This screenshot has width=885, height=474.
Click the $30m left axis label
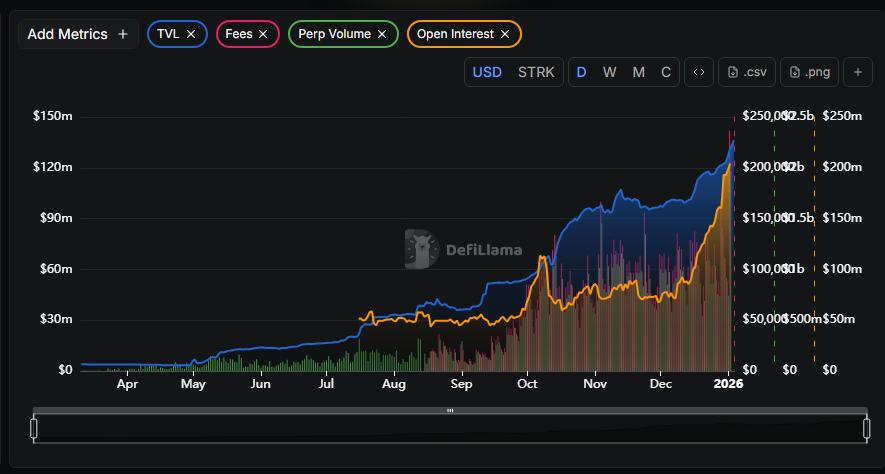(x=56, y=319)
